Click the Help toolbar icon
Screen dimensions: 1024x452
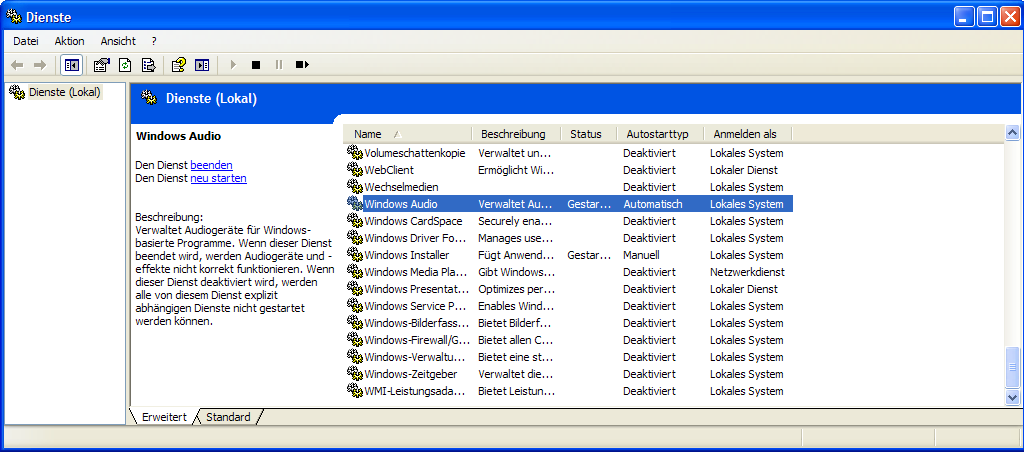pos(178,65)
